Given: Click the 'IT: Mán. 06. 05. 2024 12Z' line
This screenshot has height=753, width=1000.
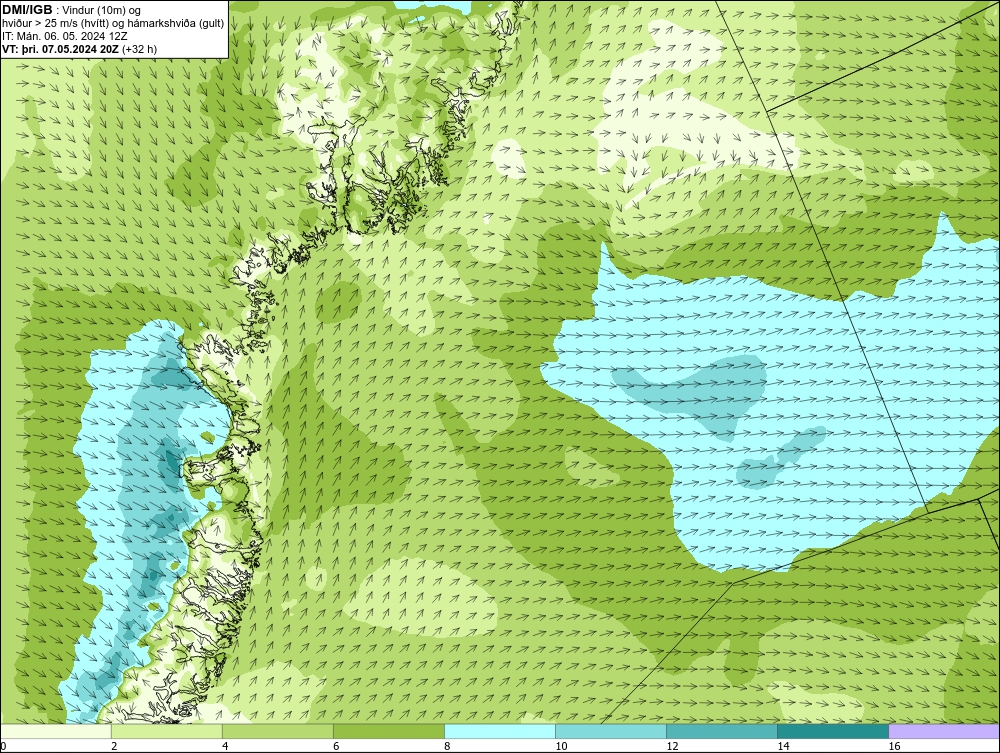Looking at the screenshot, I should 64,36.
